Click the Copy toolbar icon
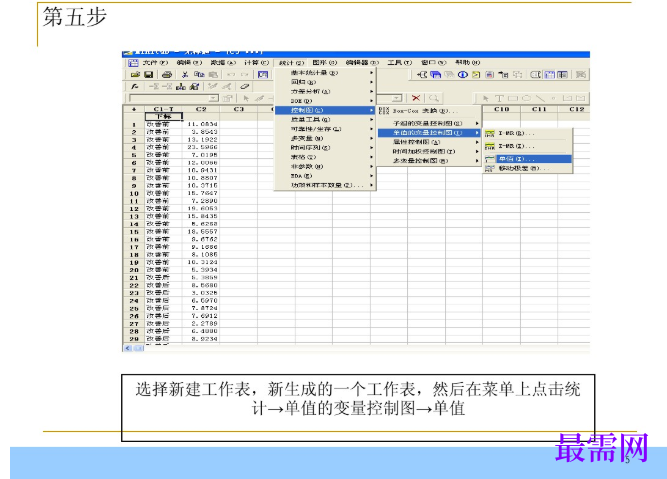The height and width of the screenshot is (479, 667). pyautogui.click(x=199, y=74)
